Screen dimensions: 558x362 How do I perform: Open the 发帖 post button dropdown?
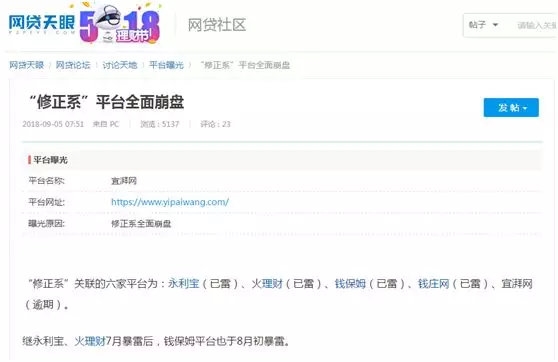click(511, 107)
